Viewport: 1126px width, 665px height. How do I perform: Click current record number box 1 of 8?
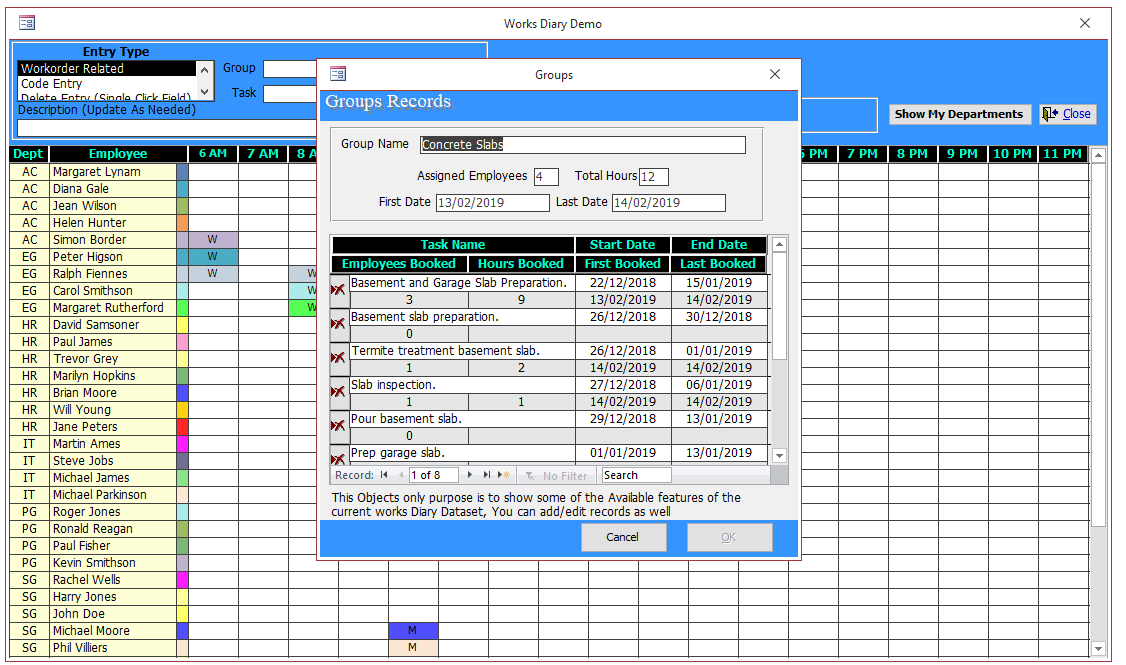coord(434,475)
